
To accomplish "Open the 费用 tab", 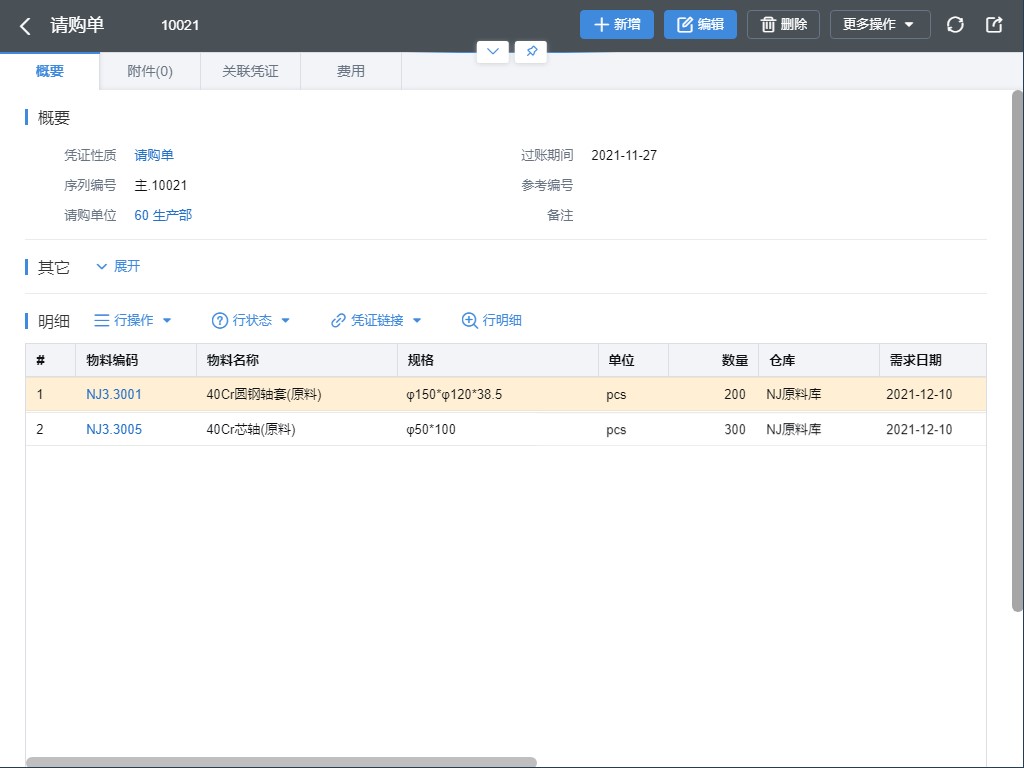I will point(351,71).
